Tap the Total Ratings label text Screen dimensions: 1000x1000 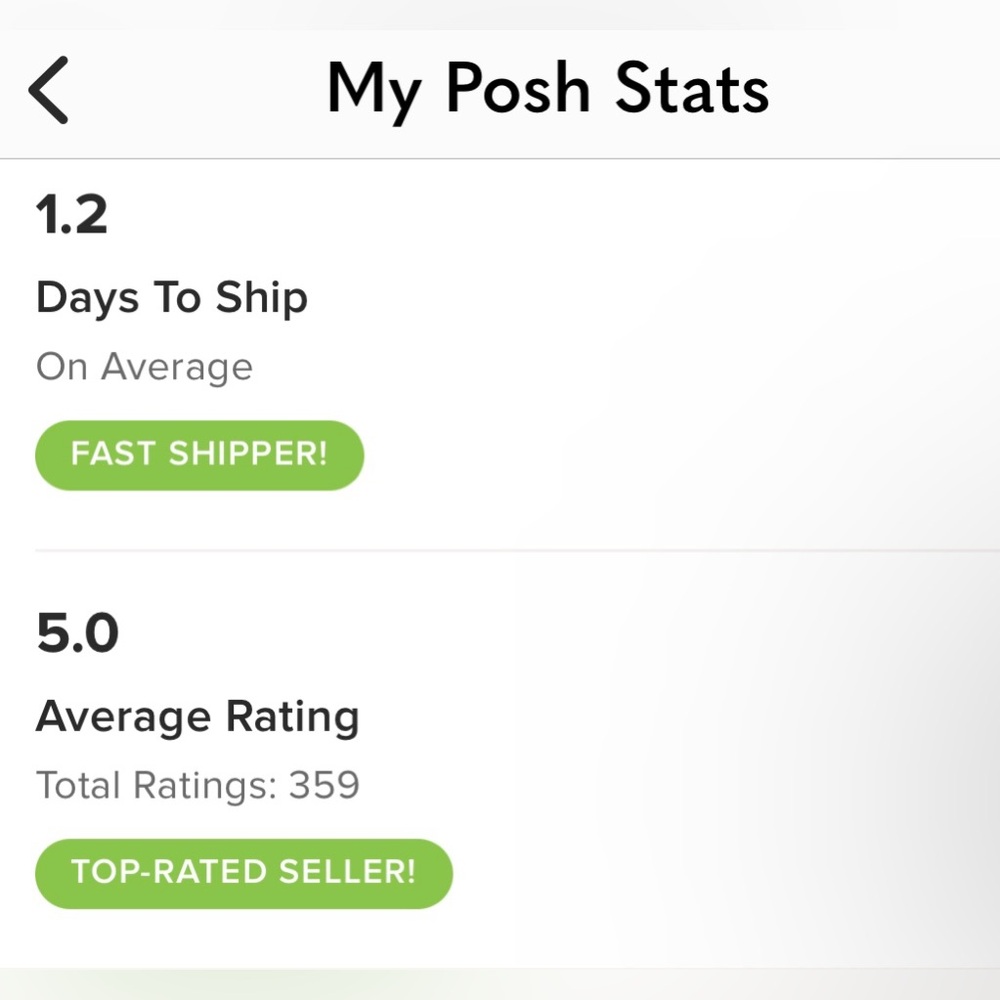156,785
